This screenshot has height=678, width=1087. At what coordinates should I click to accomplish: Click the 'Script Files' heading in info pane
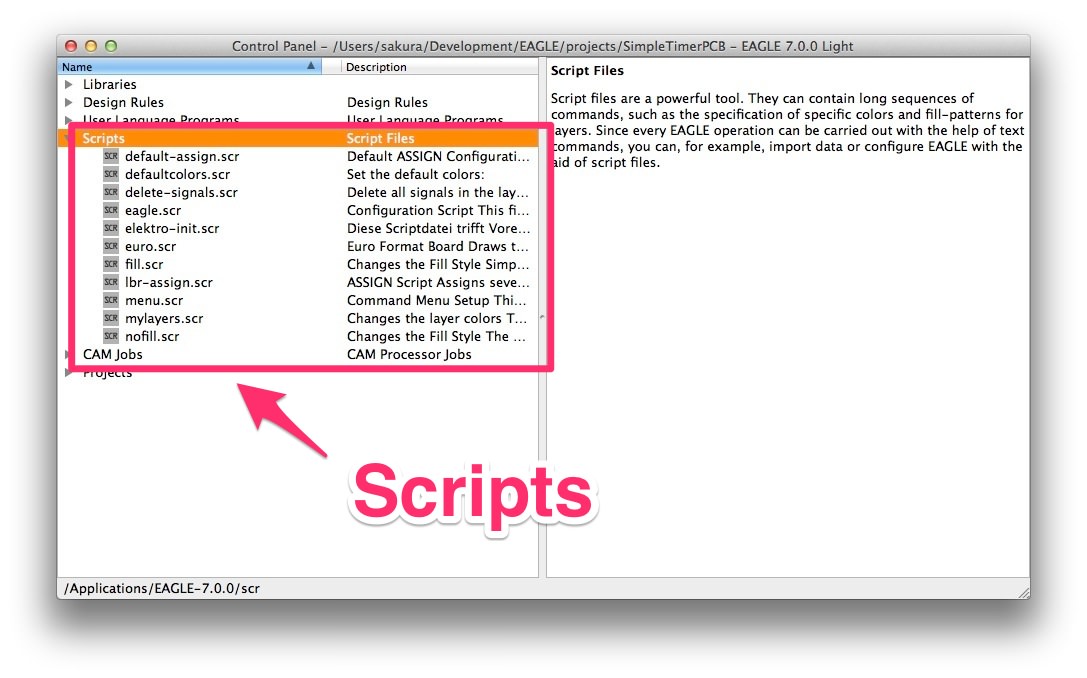587,71
